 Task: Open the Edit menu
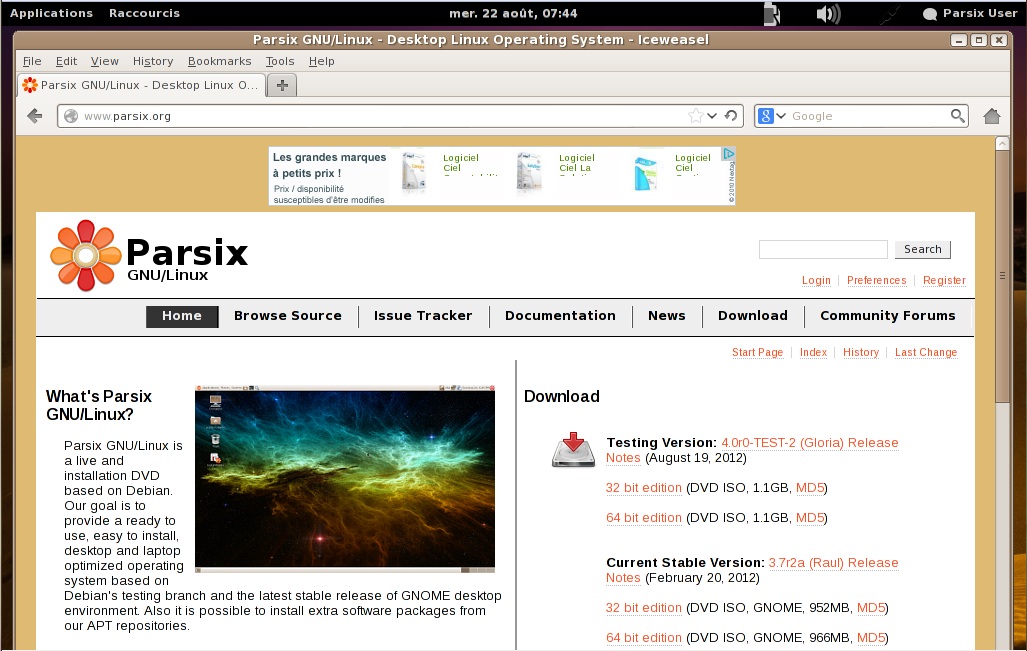coord(66,61)
